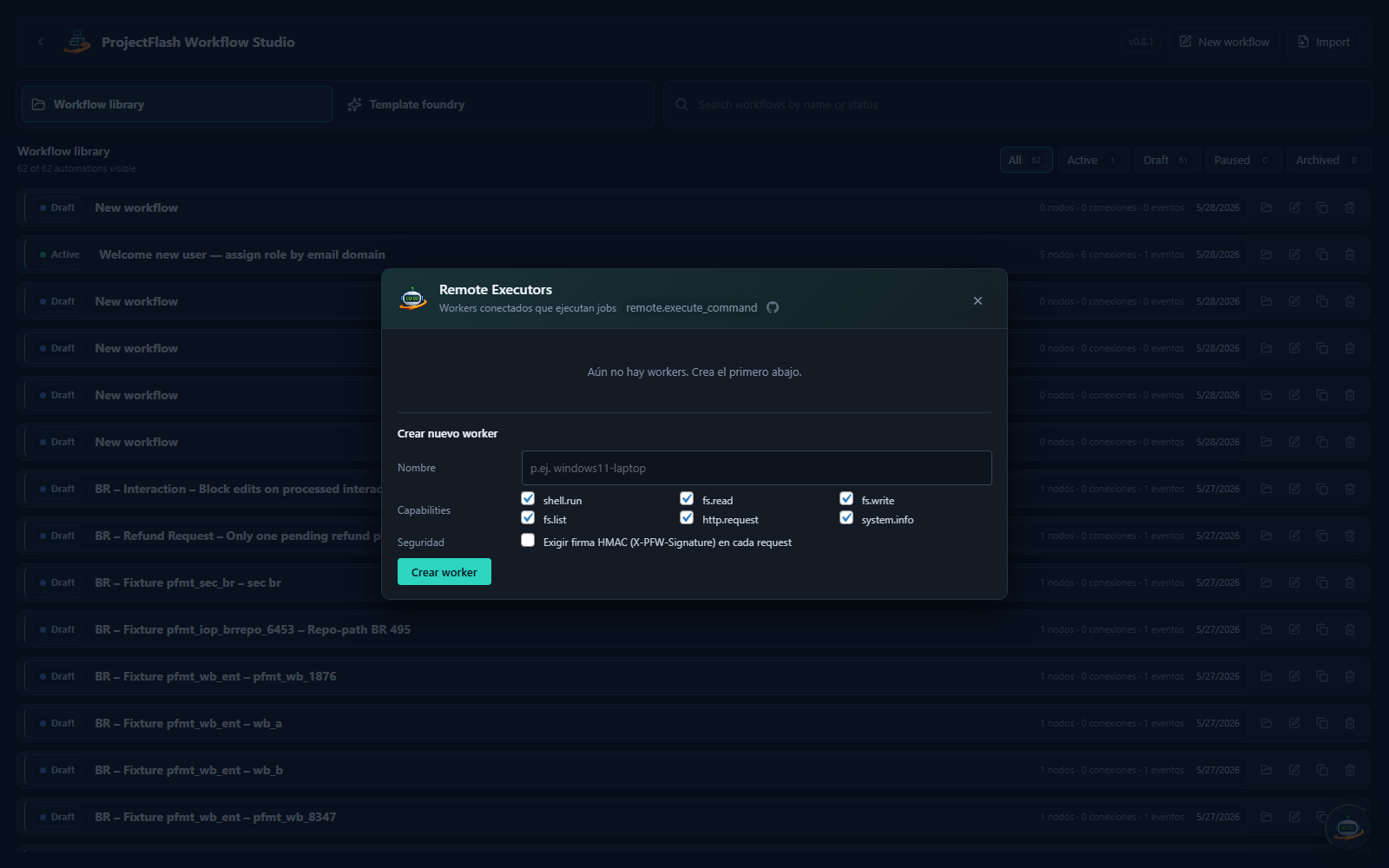Click the Import button
Image resolution: width=1389 pixels, height=868 pixels.
pos(1323,42)
